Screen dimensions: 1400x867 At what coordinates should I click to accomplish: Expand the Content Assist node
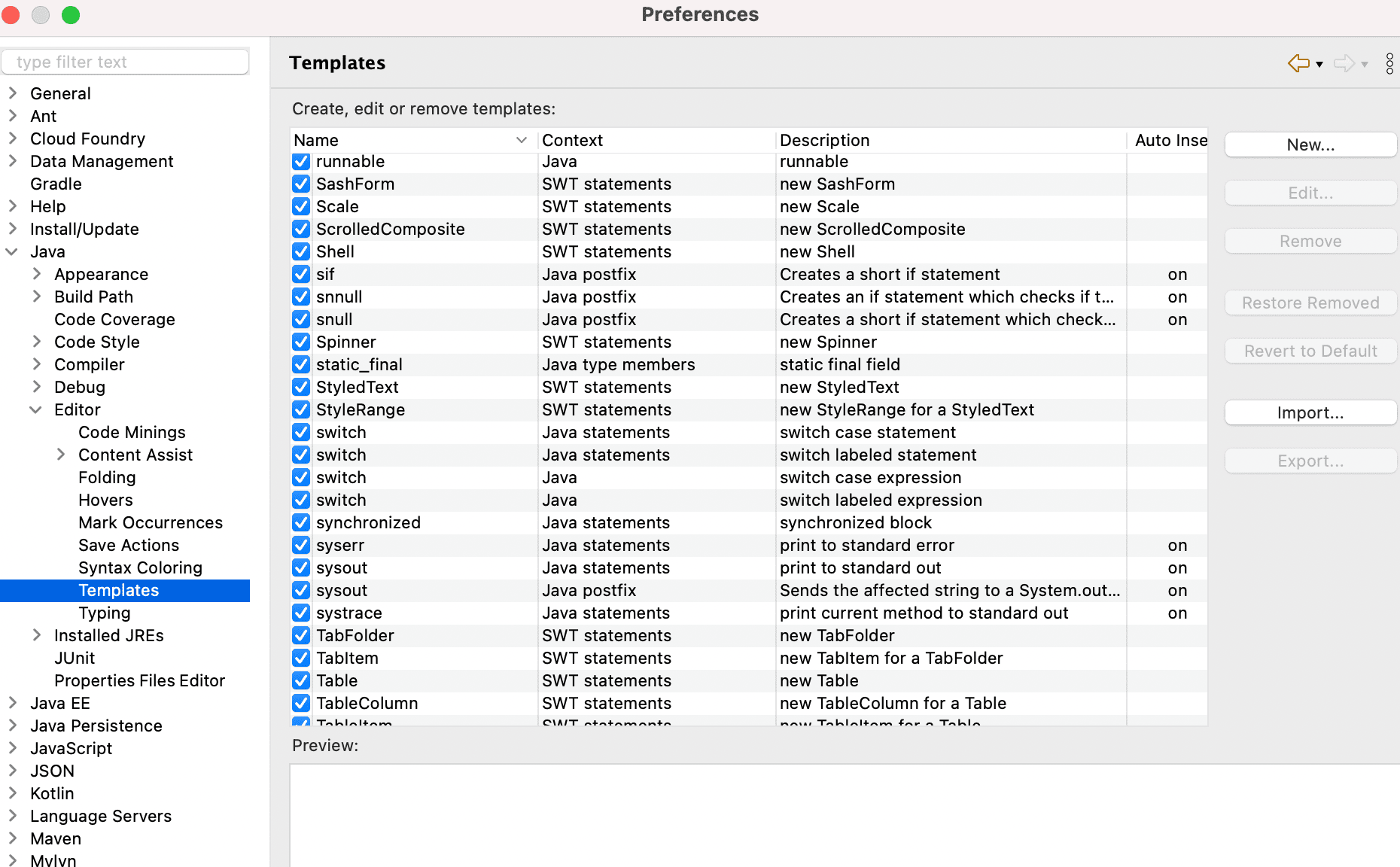(61, 455)
